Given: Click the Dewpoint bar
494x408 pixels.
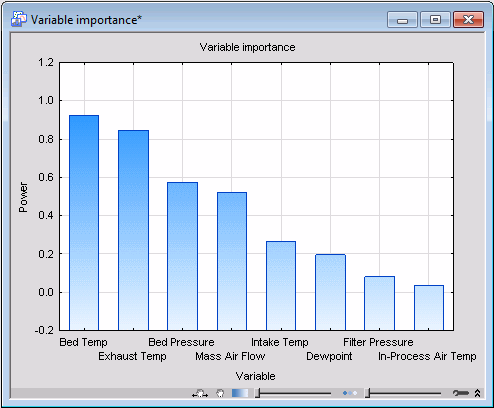Looking at the screenshot, I should click(x=330, y=292).
